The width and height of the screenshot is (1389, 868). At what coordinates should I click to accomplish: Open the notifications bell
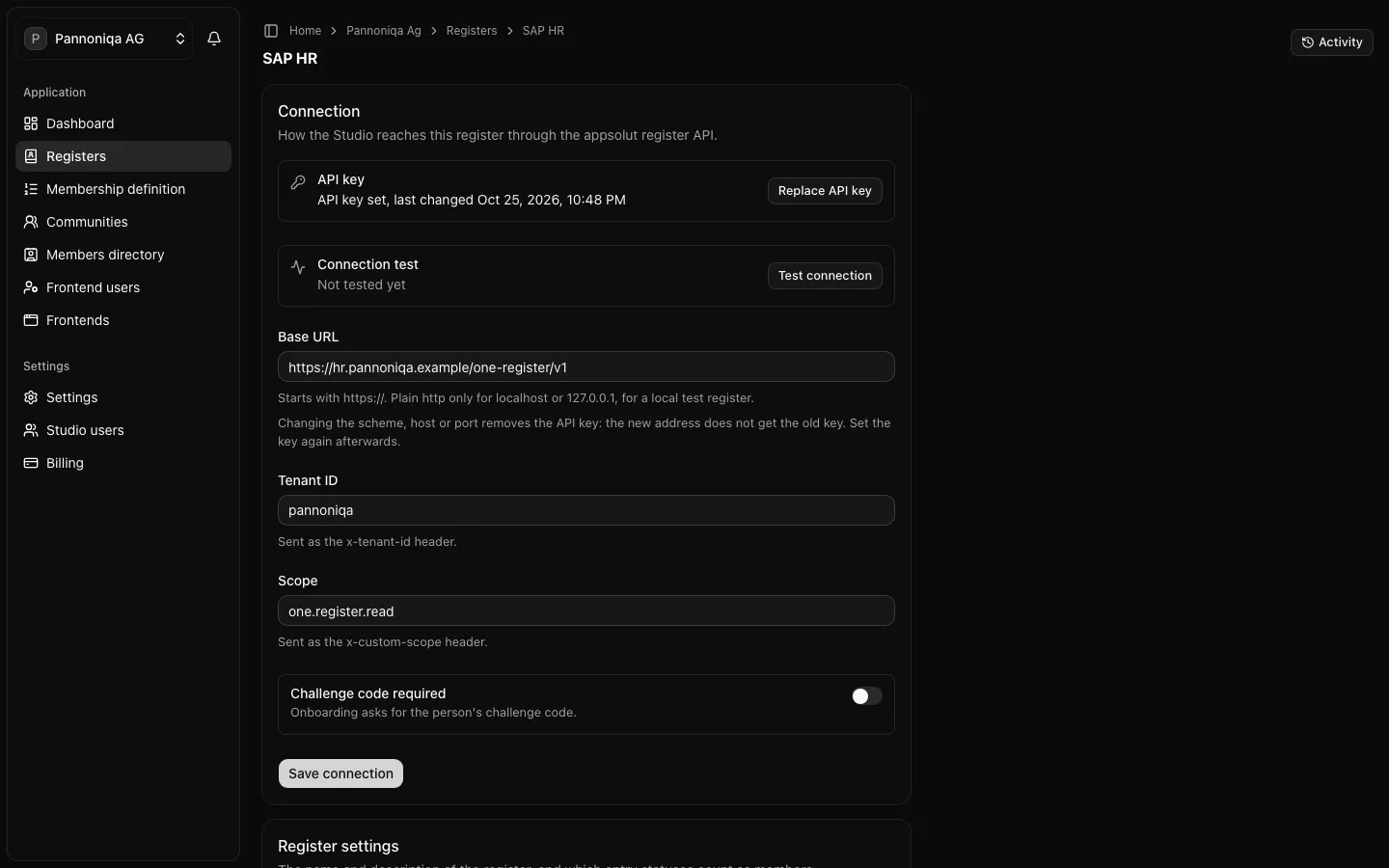(x=214, y=39)
